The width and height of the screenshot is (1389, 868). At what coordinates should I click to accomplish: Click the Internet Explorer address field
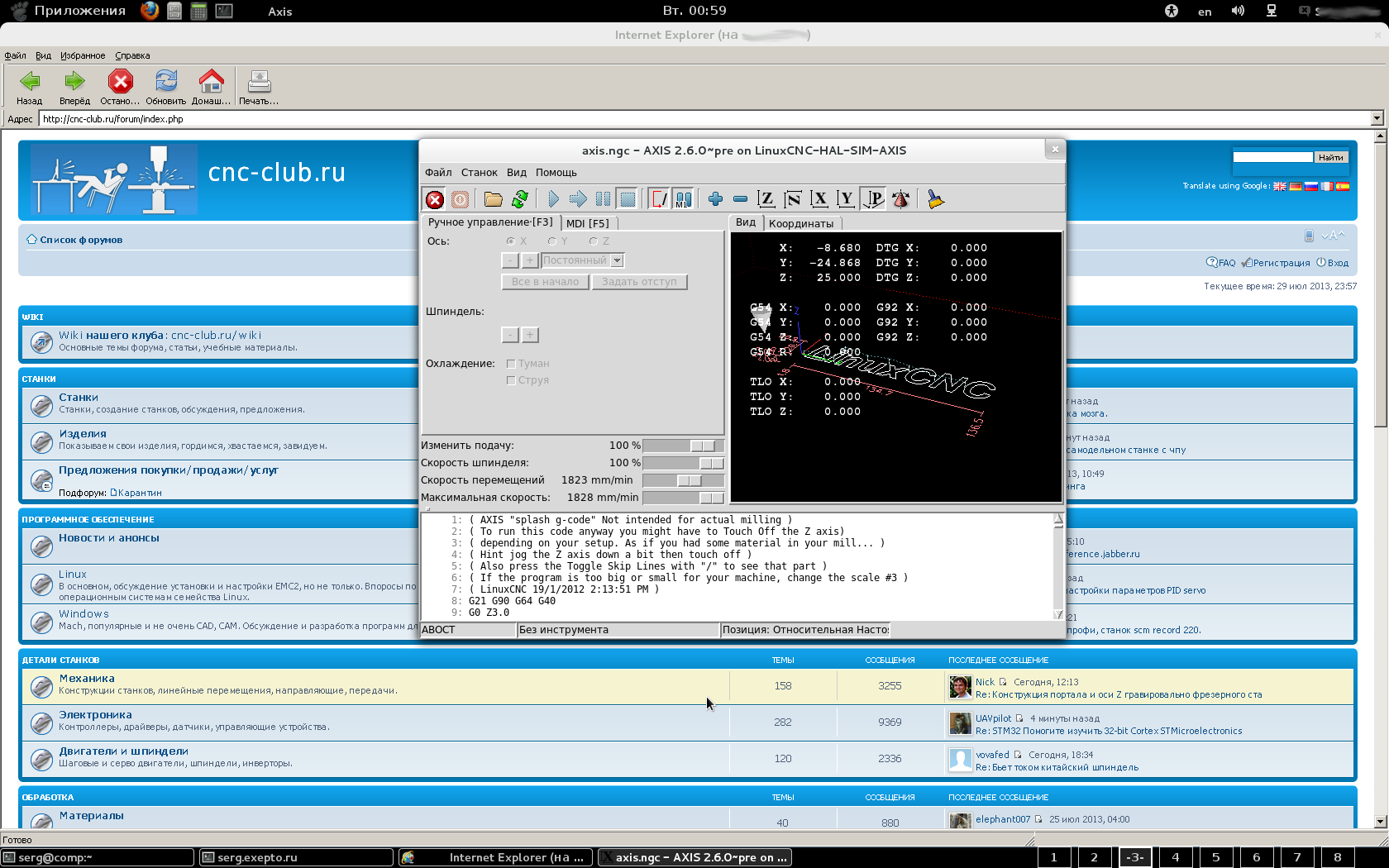coord(704,118)
